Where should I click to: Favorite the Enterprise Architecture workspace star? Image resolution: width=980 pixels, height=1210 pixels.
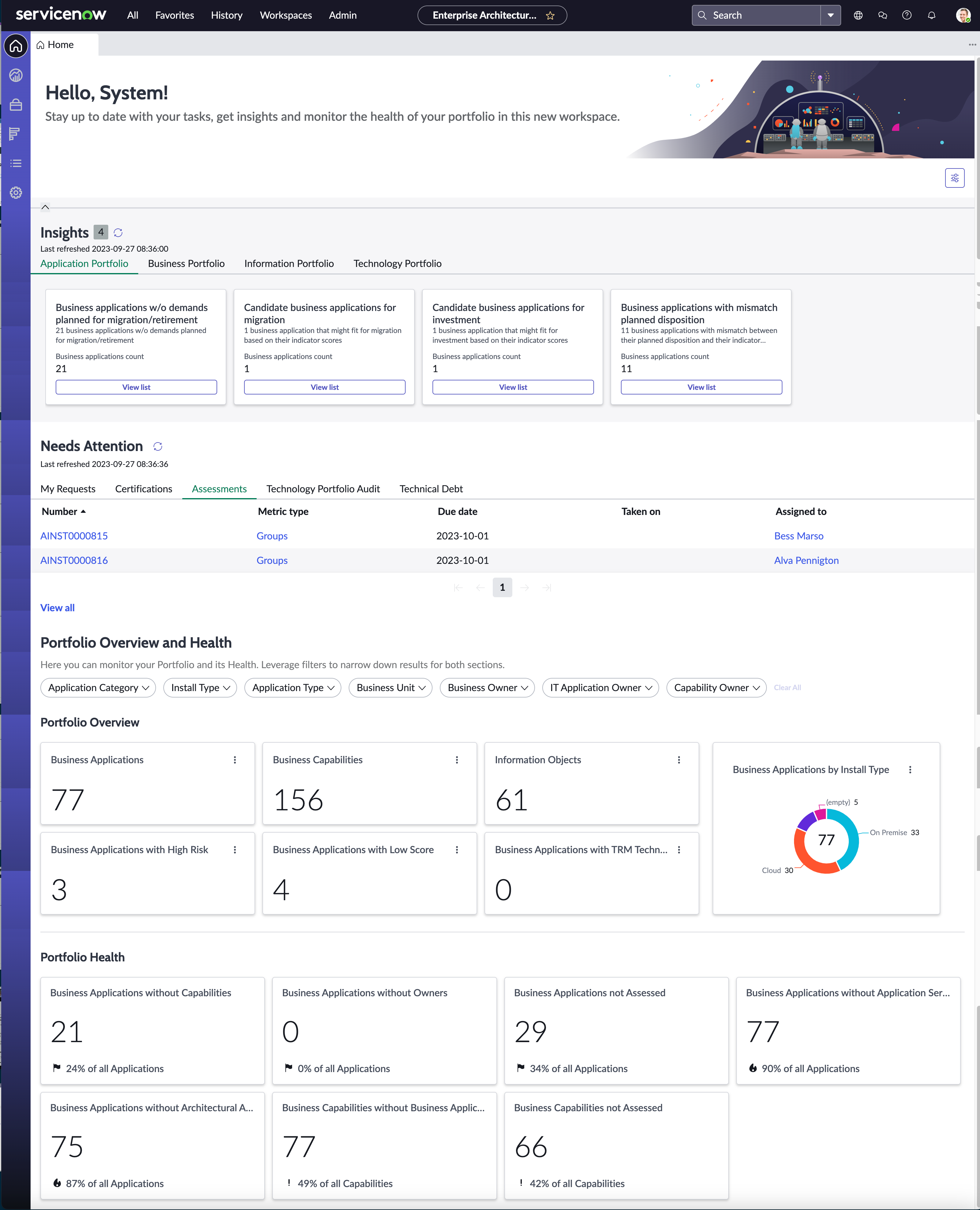tap(550, 15)
